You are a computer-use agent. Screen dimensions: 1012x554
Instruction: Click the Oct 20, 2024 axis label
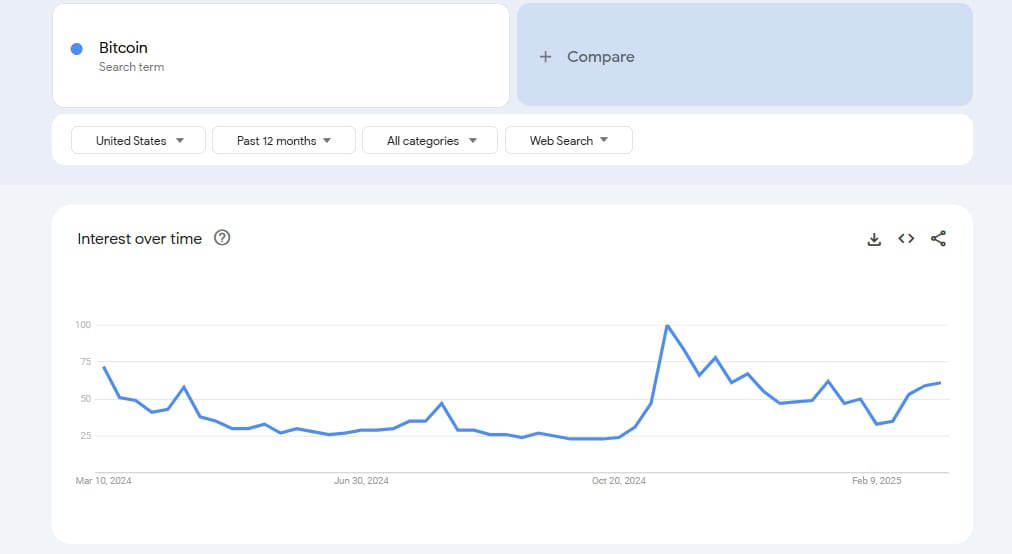coord(619,481)
